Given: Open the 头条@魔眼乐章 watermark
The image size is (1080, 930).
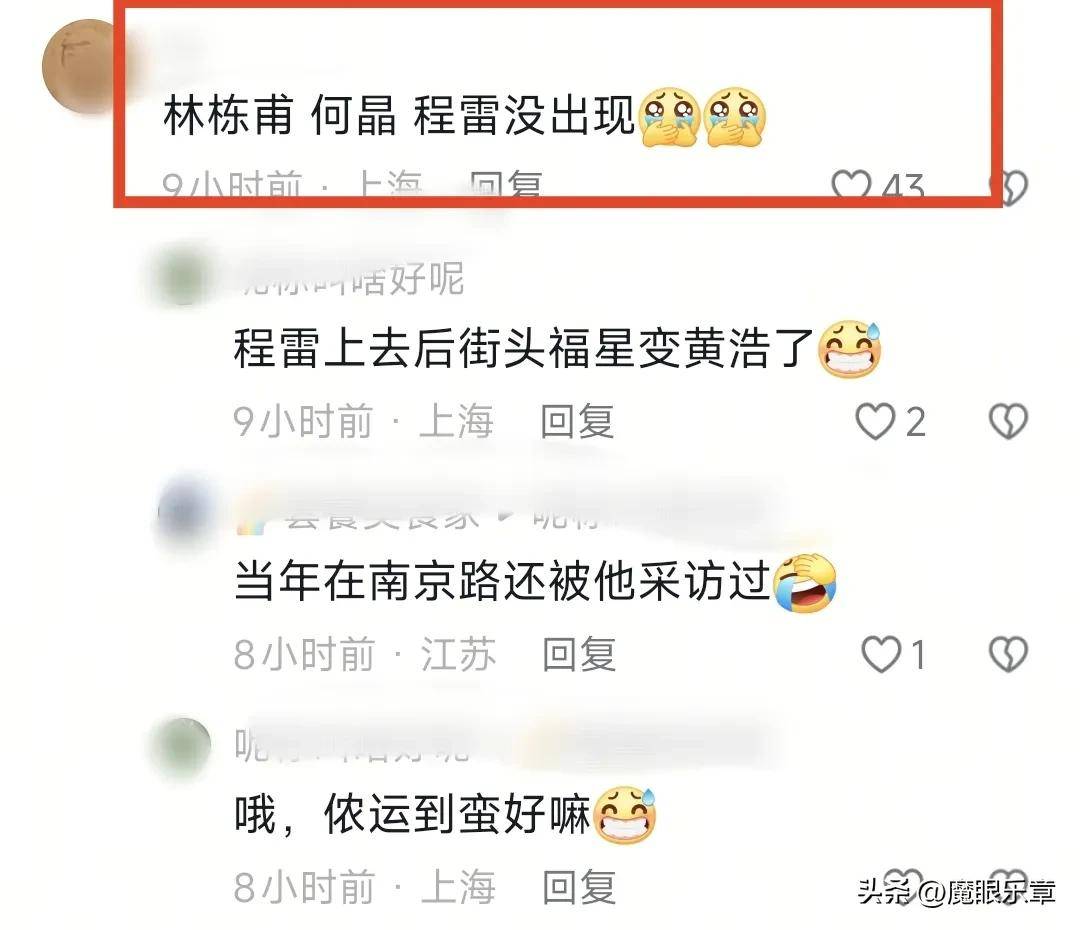Looking at the screenshot, I should click(957, 892).
